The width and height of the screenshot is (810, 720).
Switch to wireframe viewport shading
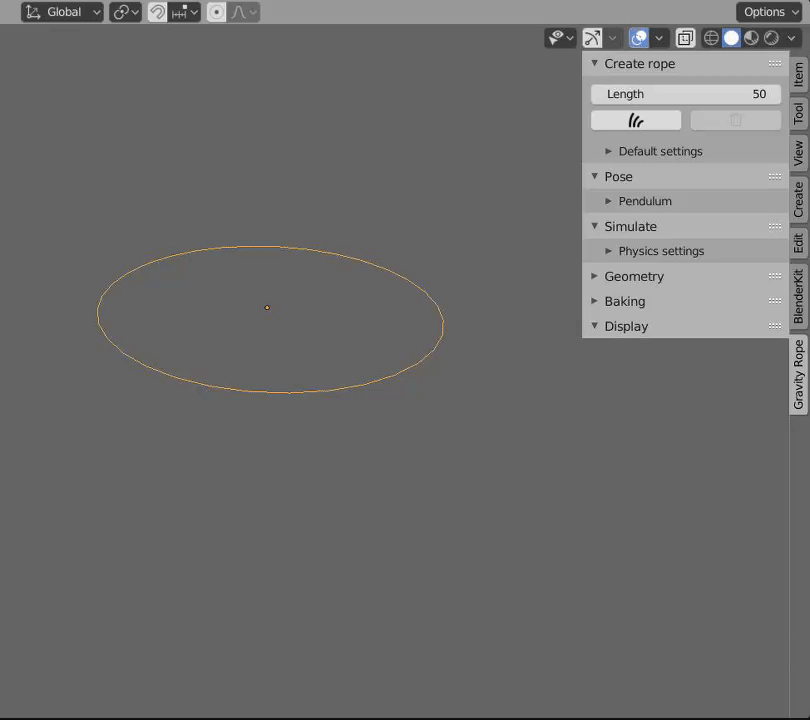(x=712, y=38)
